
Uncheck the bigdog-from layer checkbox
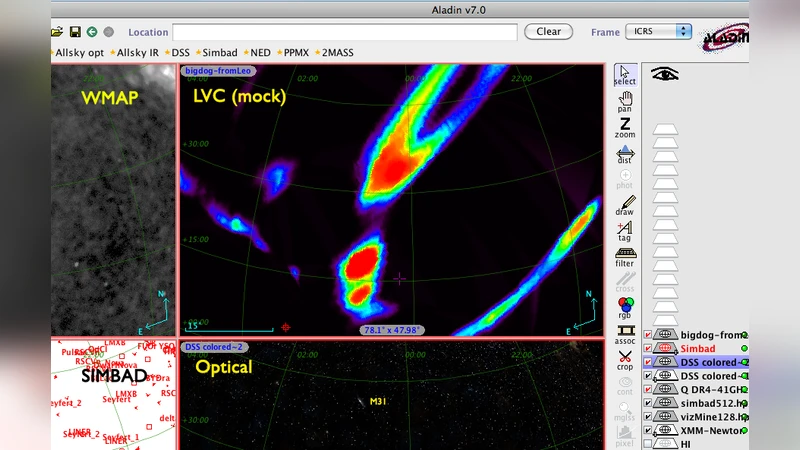point(648,335)
